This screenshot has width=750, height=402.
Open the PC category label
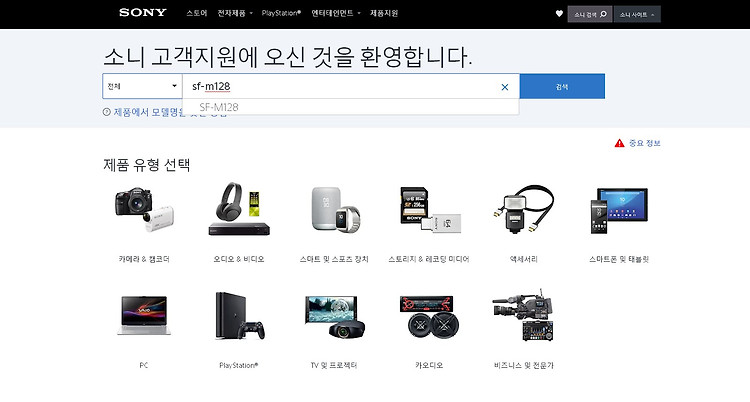pyautogui.click(x=143, y=365)
